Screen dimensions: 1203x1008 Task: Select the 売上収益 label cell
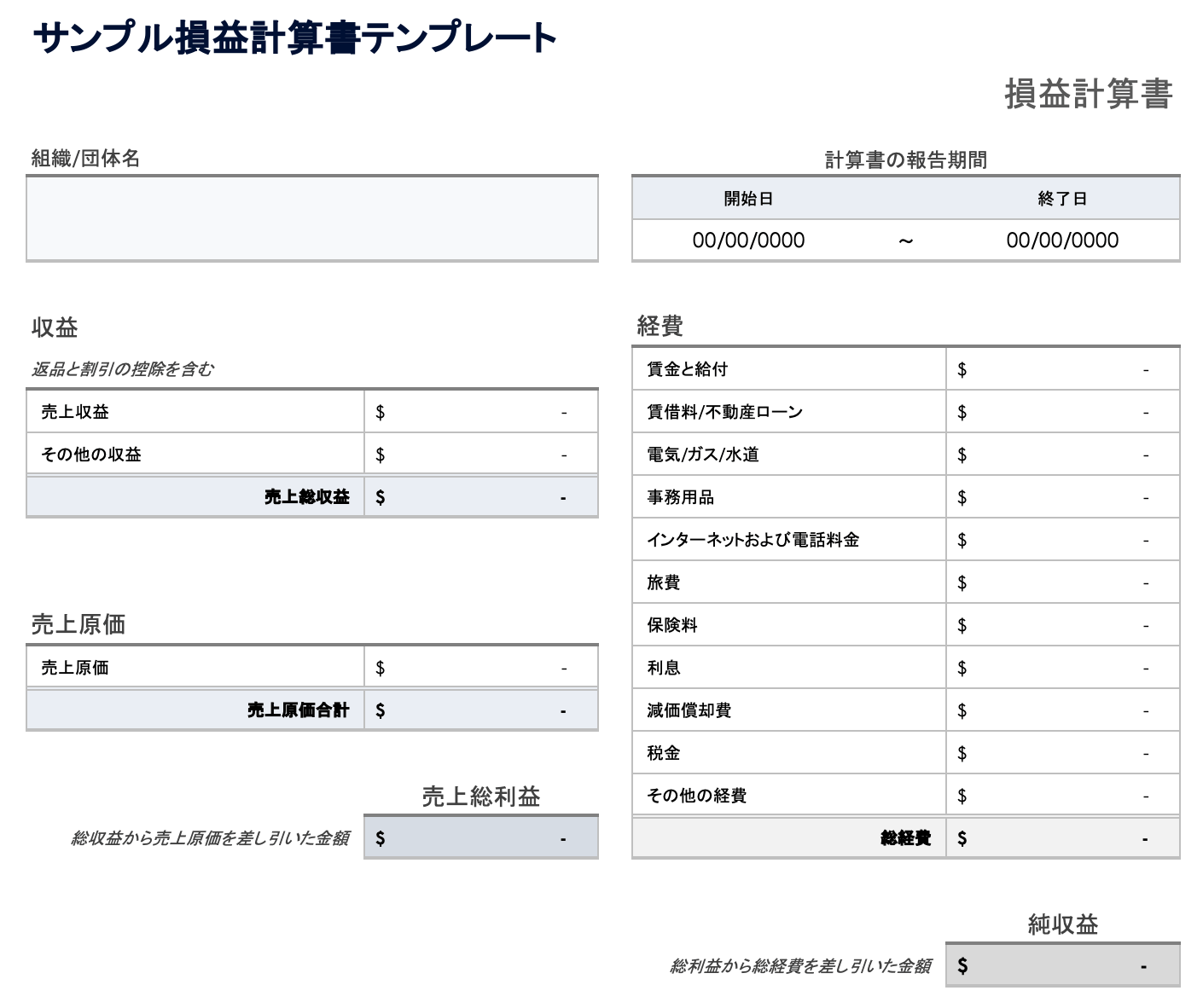pos(195,412)
